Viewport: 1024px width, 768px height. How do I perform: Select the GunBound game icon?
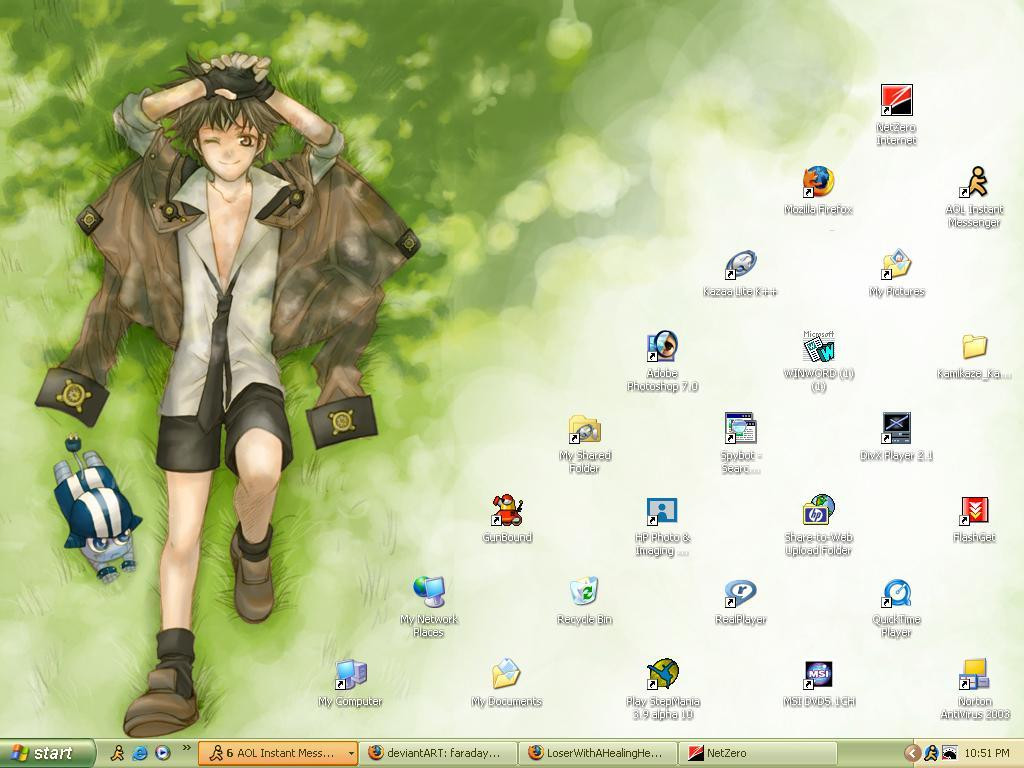pyautogui.click(x=506, y=510)
